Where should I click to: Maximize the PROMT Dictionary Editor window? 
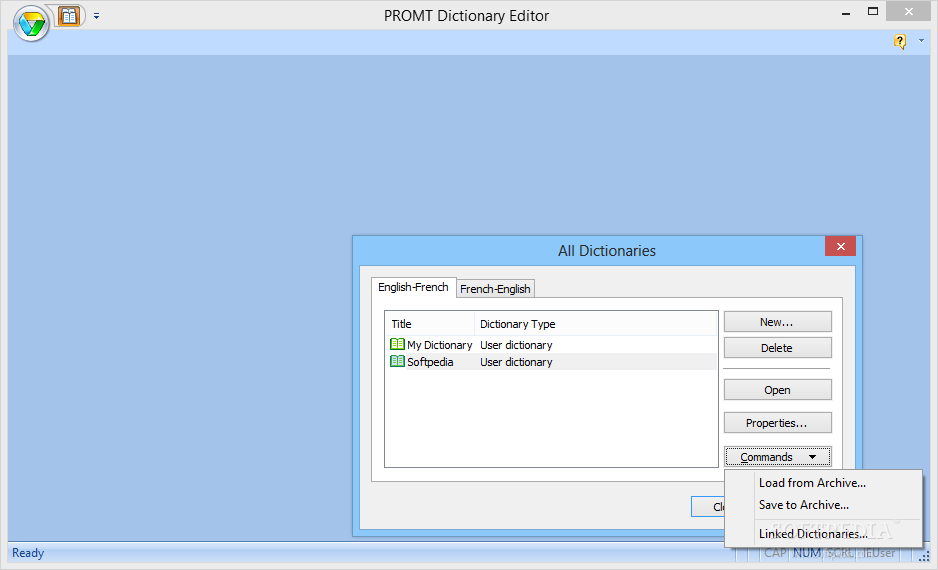click(873, 11)
